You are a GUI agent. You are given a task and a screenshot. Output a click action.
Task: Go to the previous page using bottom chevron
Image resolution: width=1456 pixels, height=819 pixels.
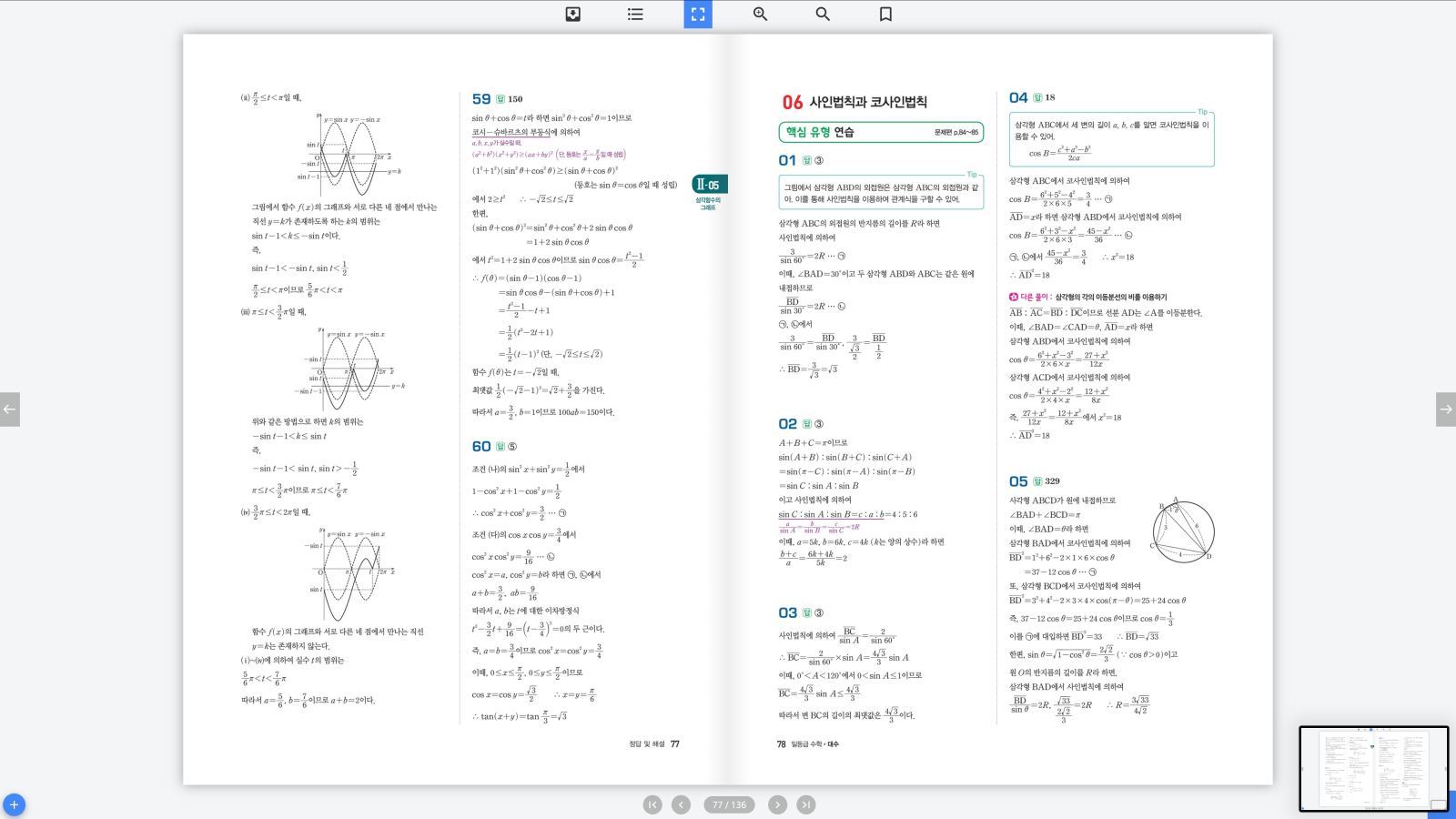pyautogui.click(x=681, y=804)
